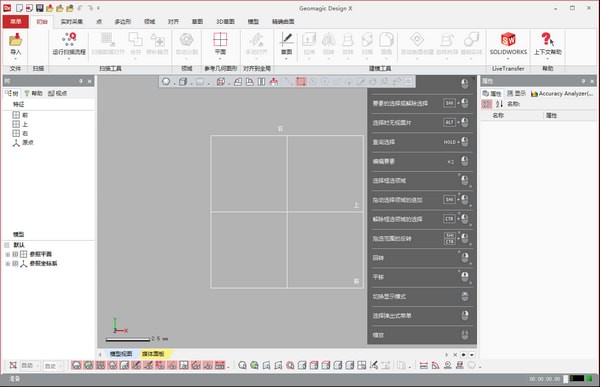
Task: Toggle visibility box of 参照平面
Action: point(15,254)
